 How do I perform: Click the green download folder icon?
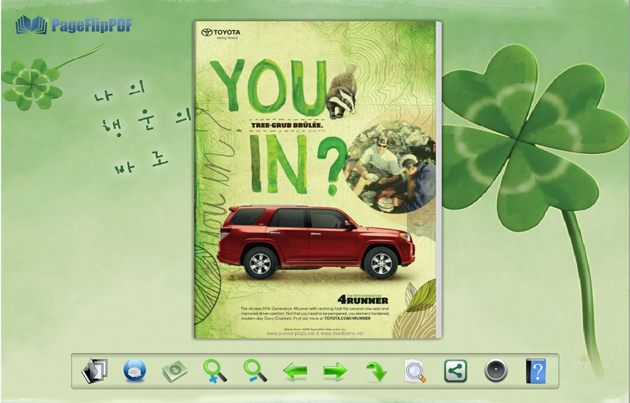click(x=175, y=371)
